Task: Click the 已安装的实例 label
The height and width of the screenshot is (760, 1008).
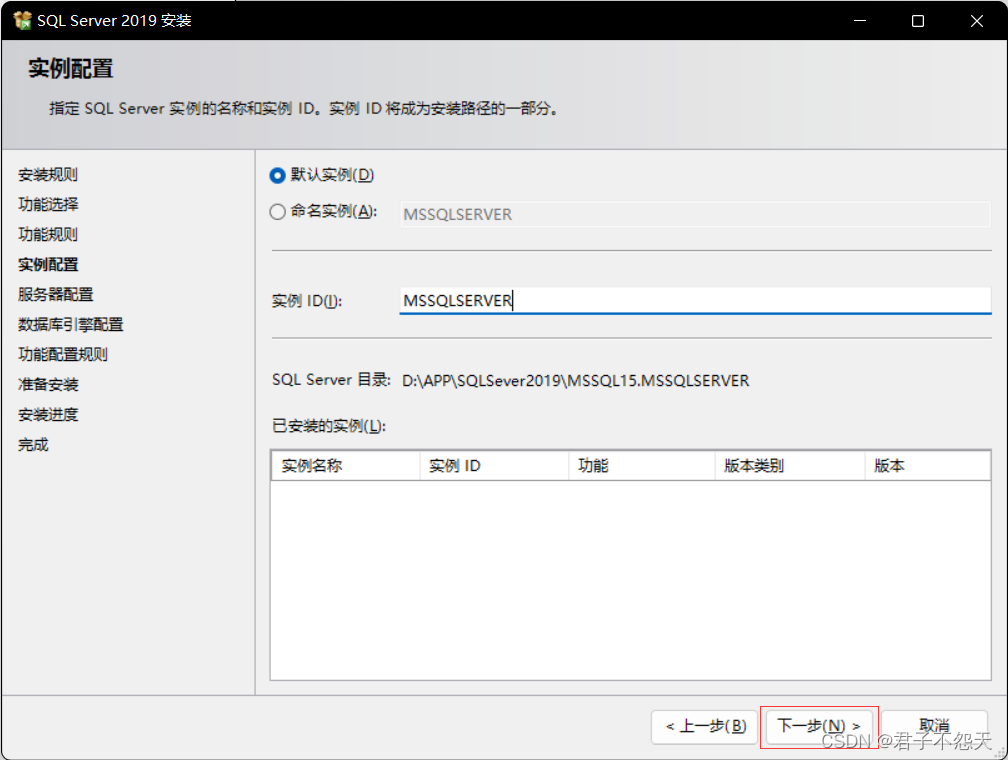Action: pyautogui.click(x=328, y=426)
